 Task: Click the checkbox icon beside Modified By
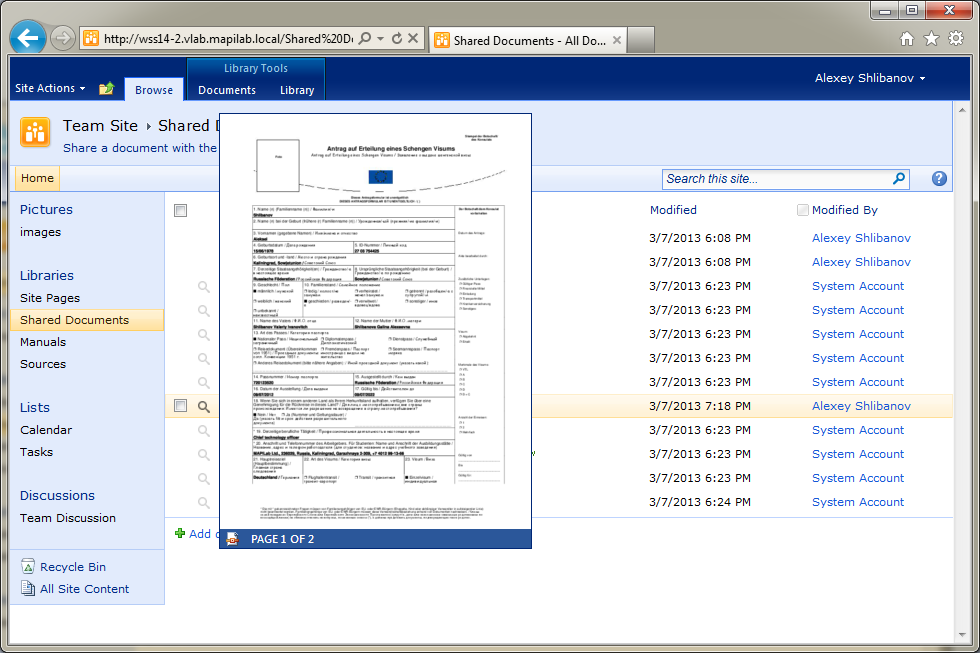point(803,210)
